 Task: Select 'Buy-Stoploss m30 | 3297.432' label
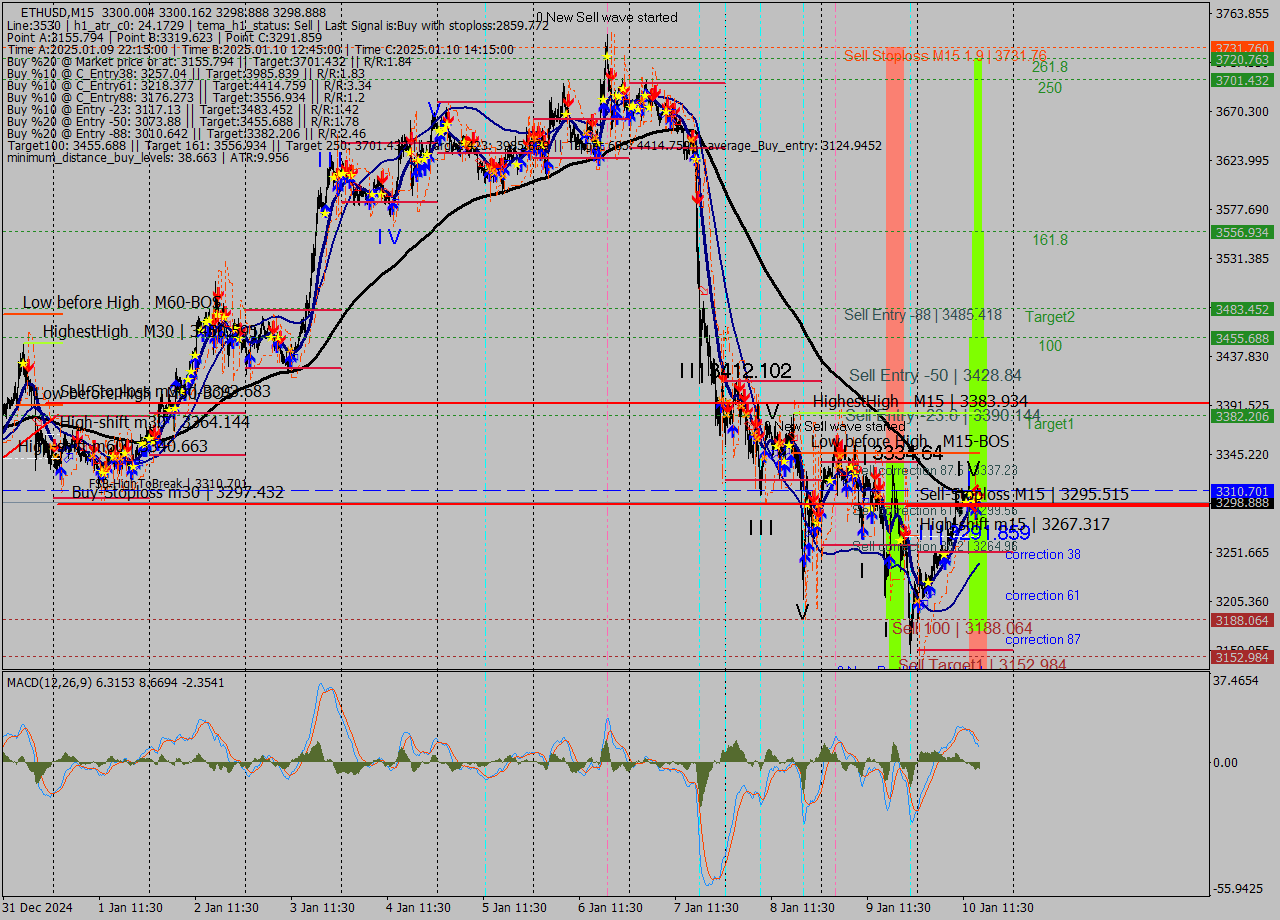click(x=178, y=492)
